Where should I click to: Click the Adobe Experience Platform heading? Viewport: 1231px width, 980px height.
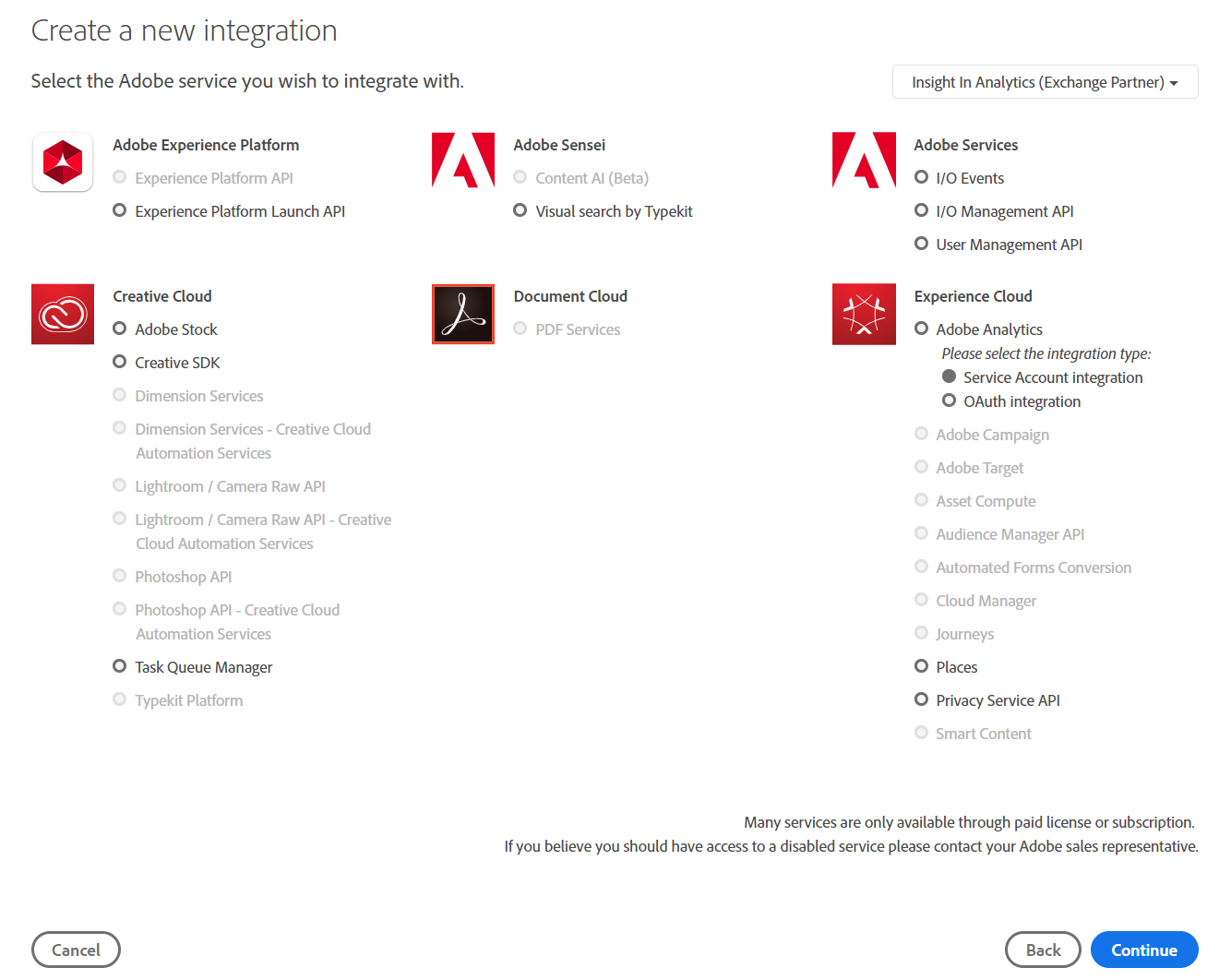pos(206,145)
